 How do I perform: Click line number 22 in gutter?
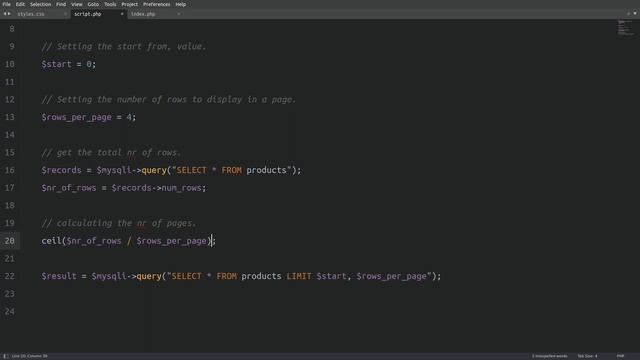pos(9,276)
